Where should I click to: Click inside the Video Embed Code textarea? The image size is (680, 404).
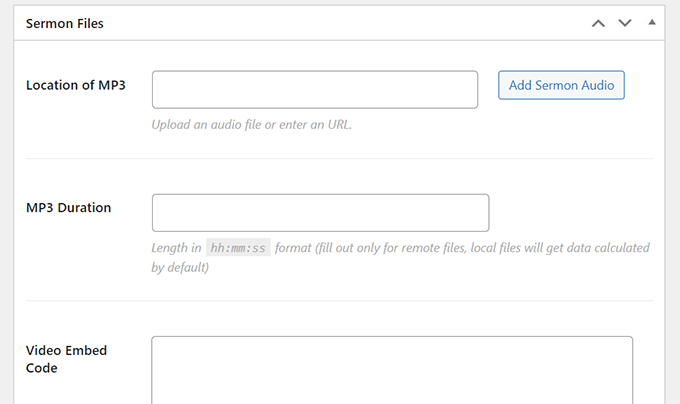392,370
